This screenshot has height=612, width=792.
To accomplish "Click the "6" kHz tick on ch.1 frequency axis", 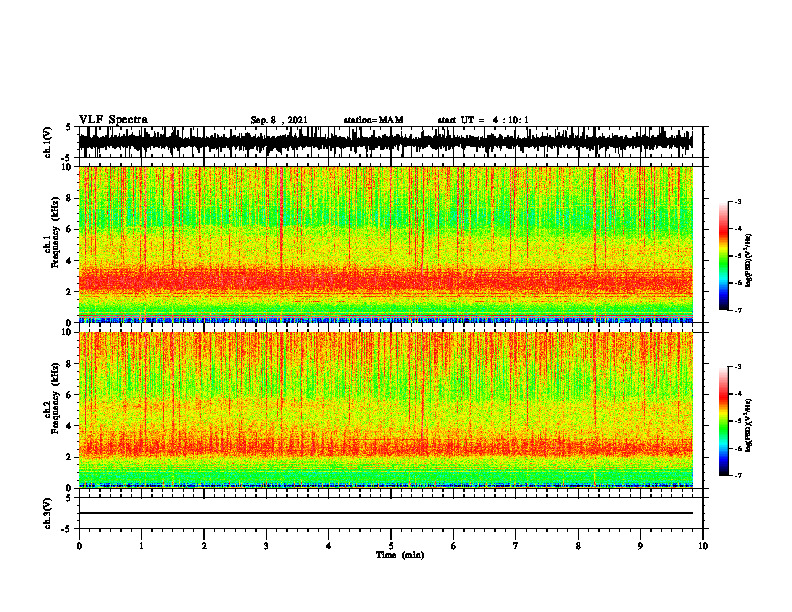I will (x=70, y=229).
